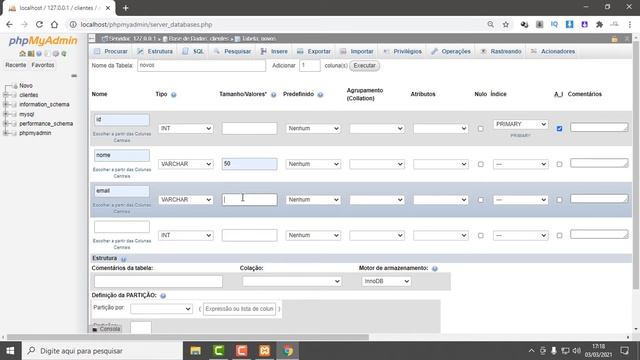Toggle Nulo checkbox in empty fourth row

coord(480,236)
